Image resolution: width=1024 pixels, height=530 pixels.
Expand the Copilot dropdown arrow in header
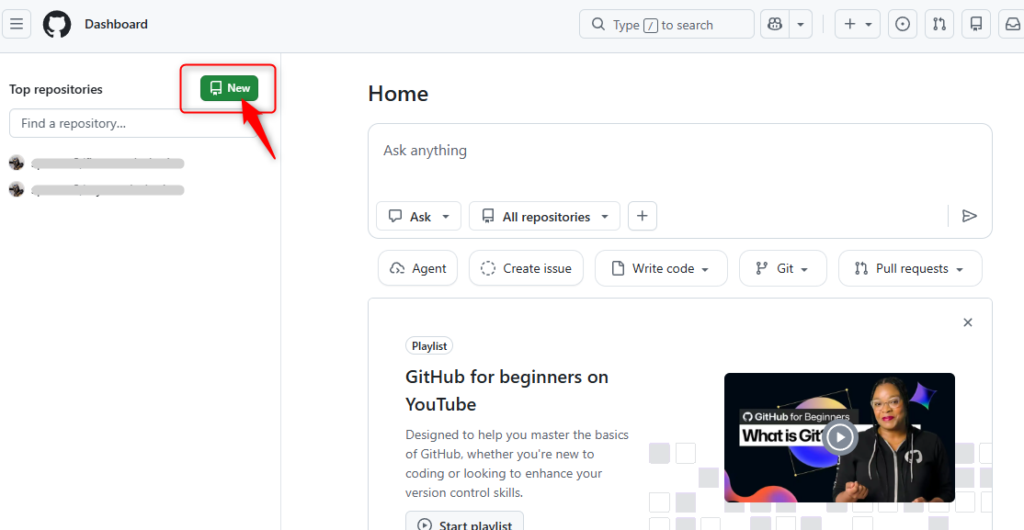(x=801, y=24)
